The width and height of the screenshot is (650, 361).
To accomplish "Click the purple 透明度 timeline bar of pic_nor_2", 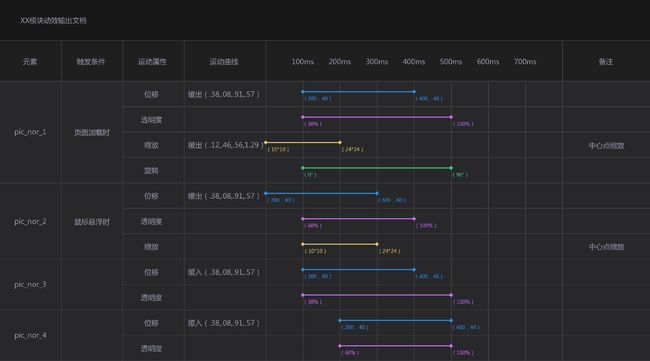I will pos(358,219).
